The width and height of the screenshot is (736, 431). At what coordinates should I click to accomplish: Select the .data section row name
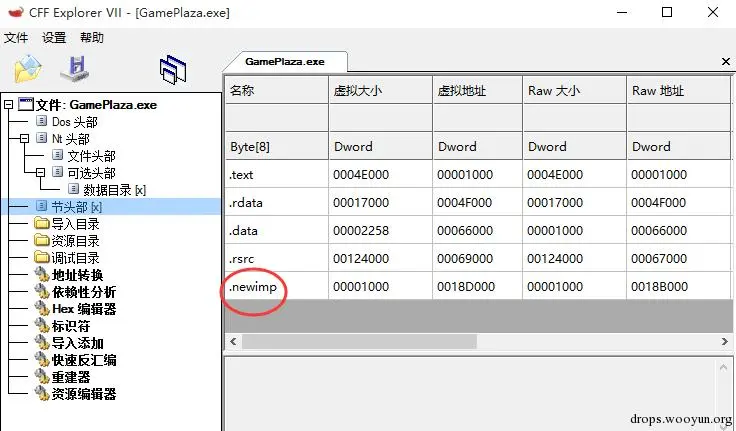(x=243, y=231)
